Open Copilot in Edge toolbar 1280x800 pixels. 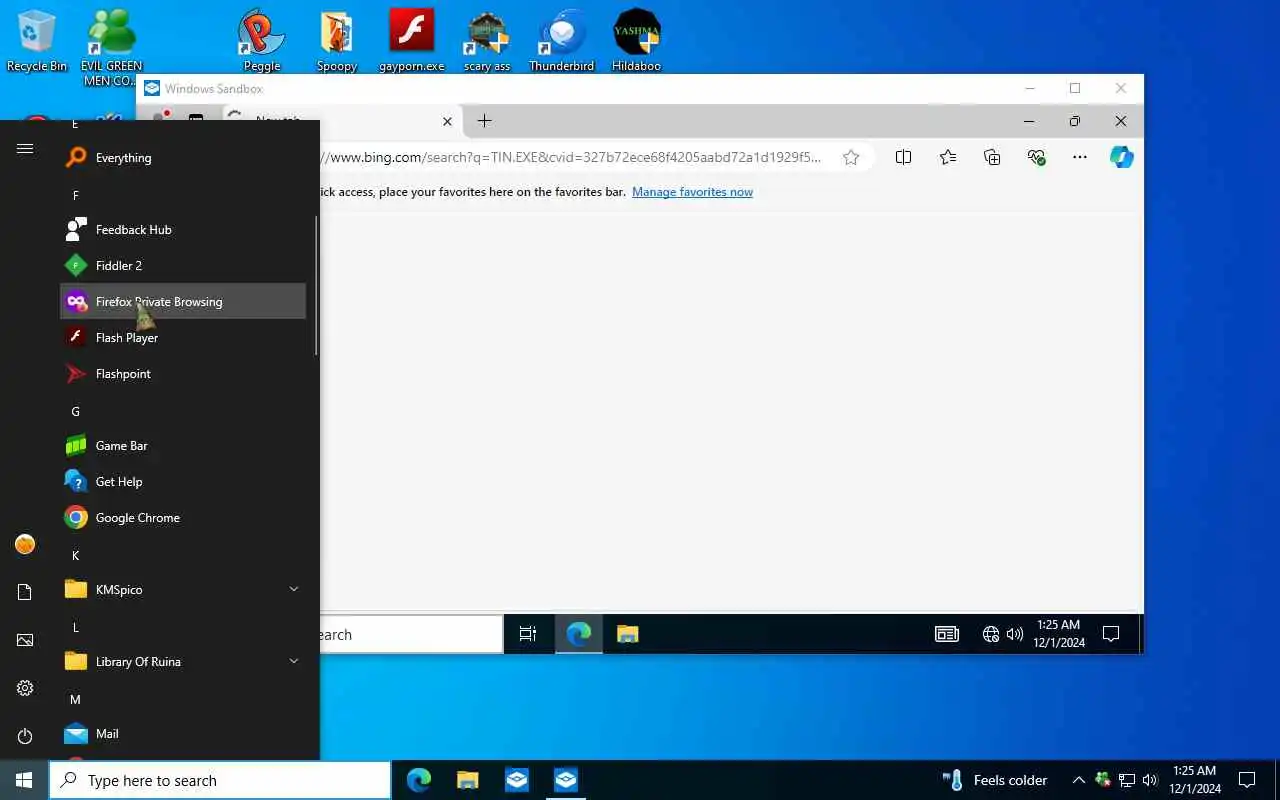coord(1122,157)
